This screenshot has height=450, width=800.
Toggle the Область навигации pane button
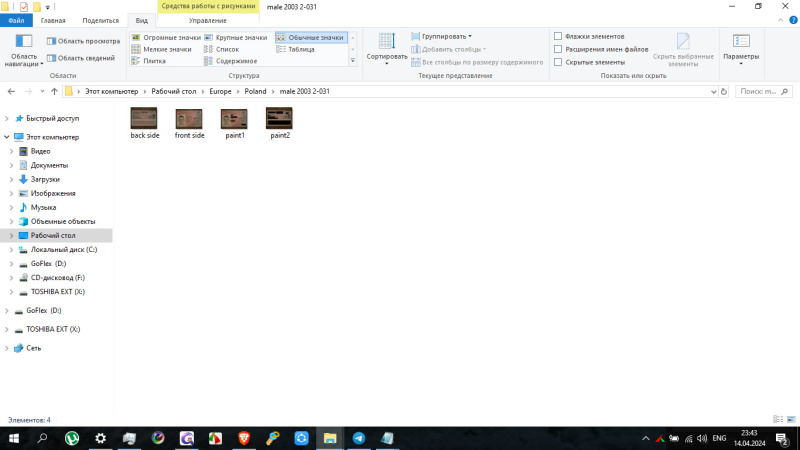point(24,47)
